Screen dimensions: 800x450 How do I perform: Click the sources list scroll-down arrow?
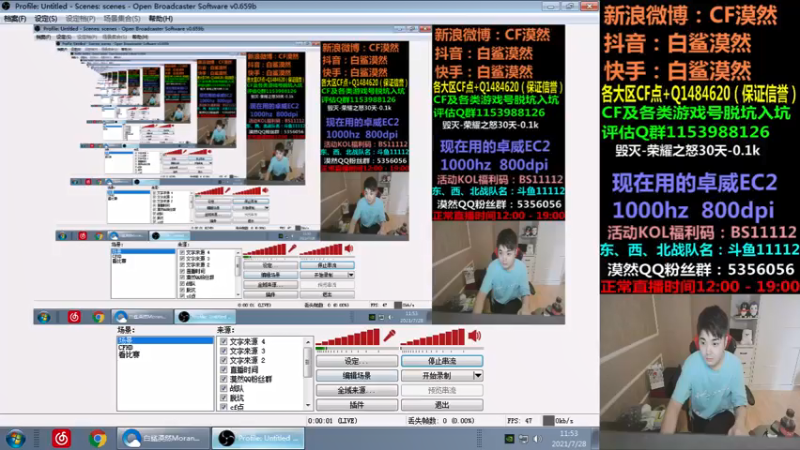(x=308, y=406)
